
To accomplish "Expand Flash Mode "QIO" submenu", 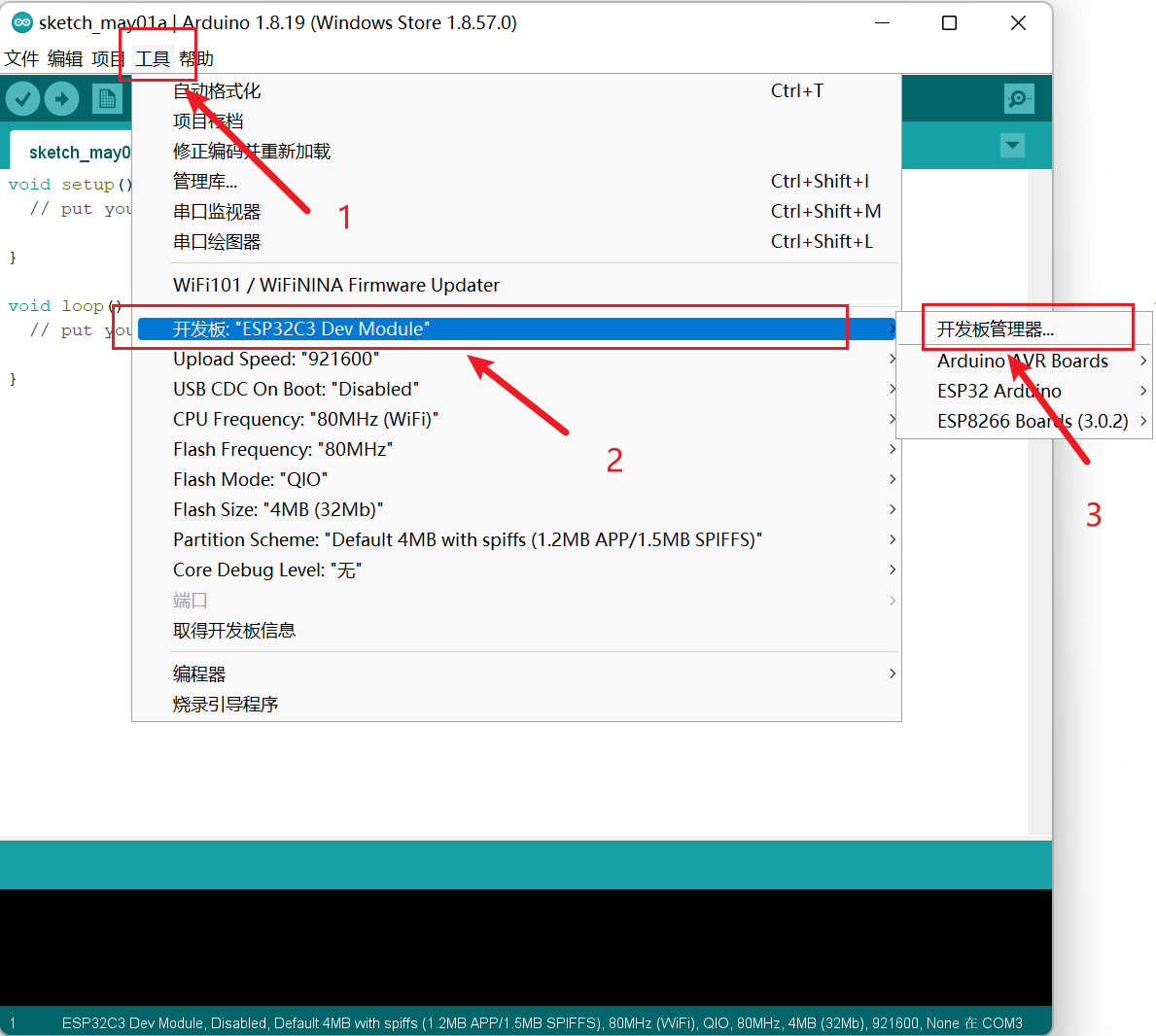I will (516, 480).
